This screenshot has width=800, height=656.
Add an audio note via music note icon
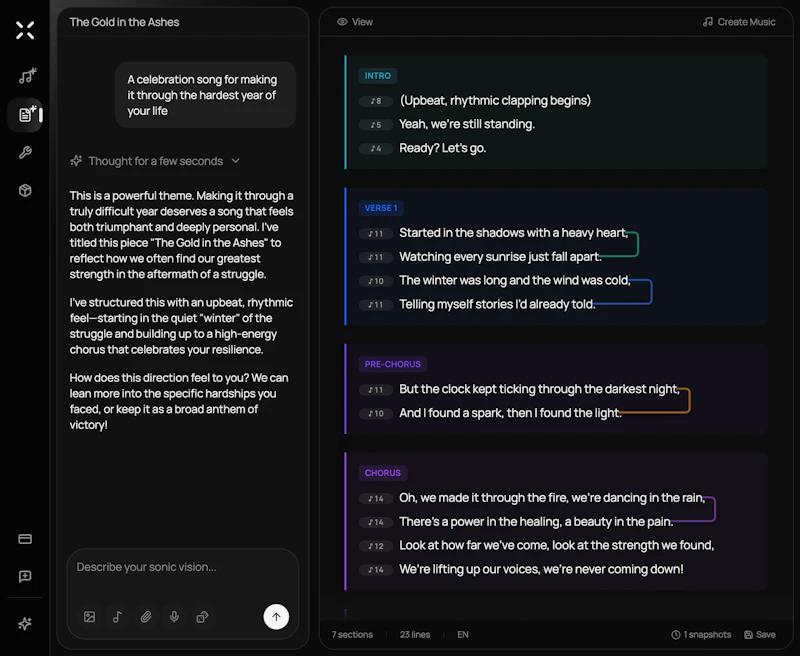117,617
